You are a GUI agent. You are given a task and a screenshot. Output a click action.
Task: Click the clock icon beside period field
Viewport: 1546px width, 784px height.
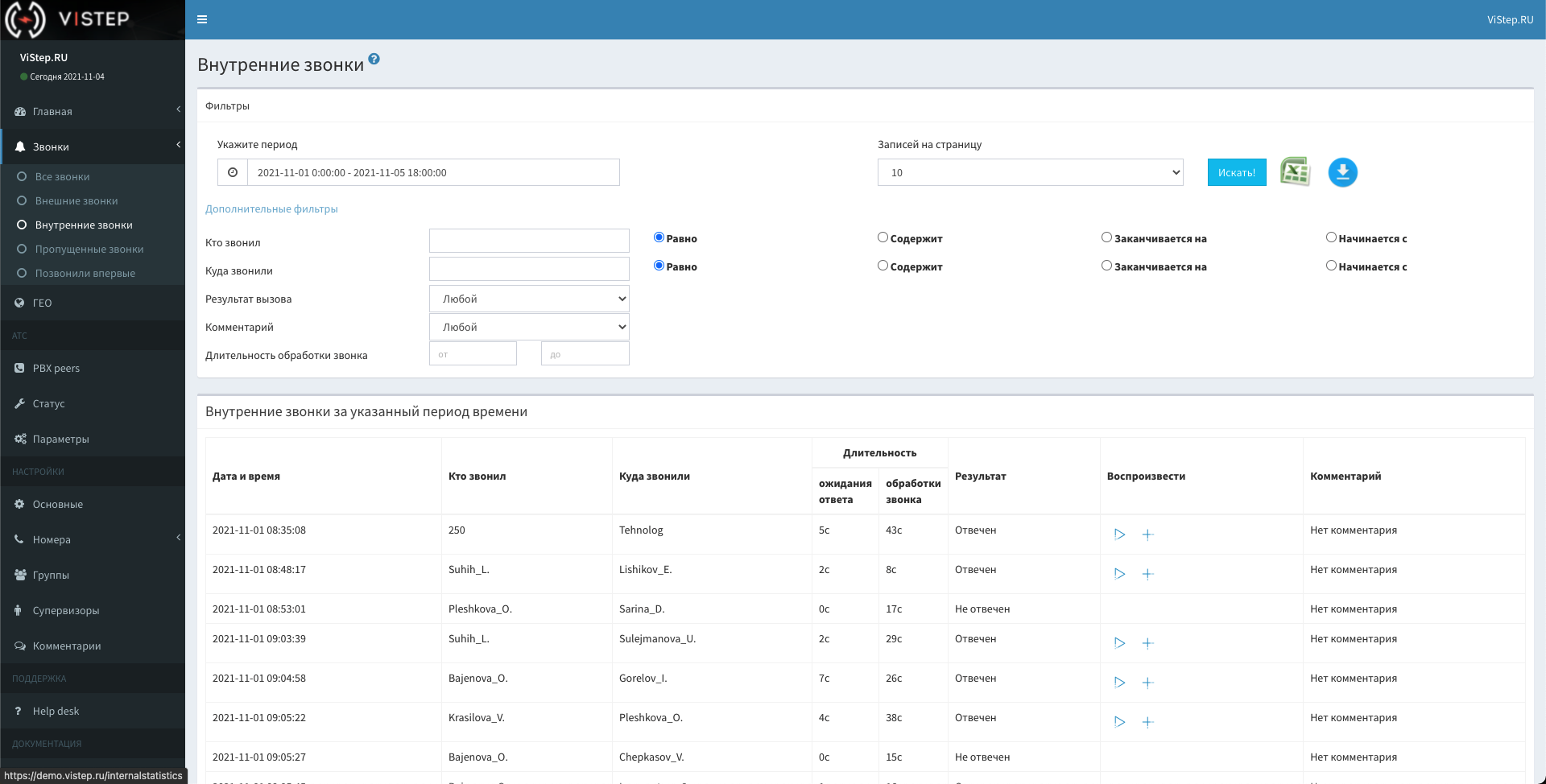(233, 172)
